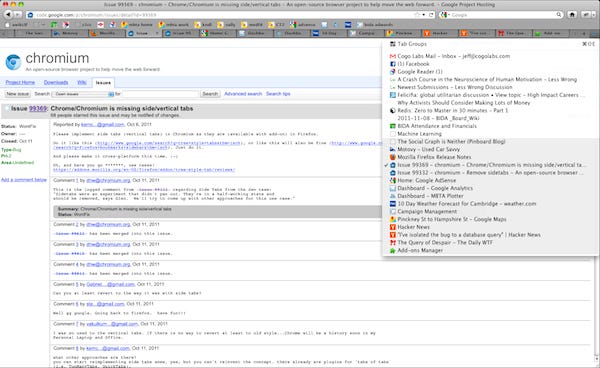Open Redis: Zero to Master entry
Screen dimensions: 600x368
click(x=490, y=111)
